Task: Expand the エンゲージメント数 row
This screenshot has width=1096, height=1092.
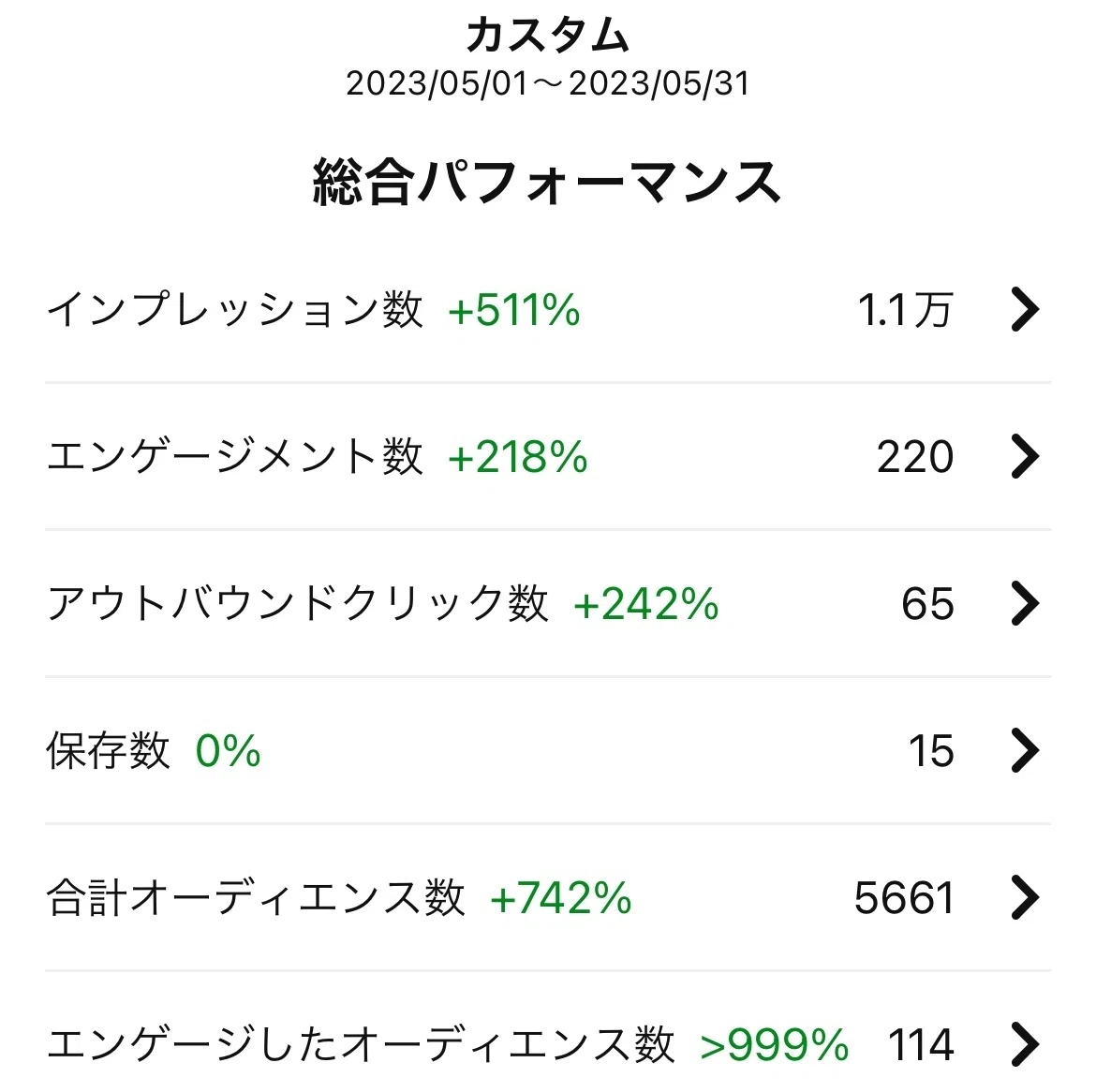Action: pos(548,456)
